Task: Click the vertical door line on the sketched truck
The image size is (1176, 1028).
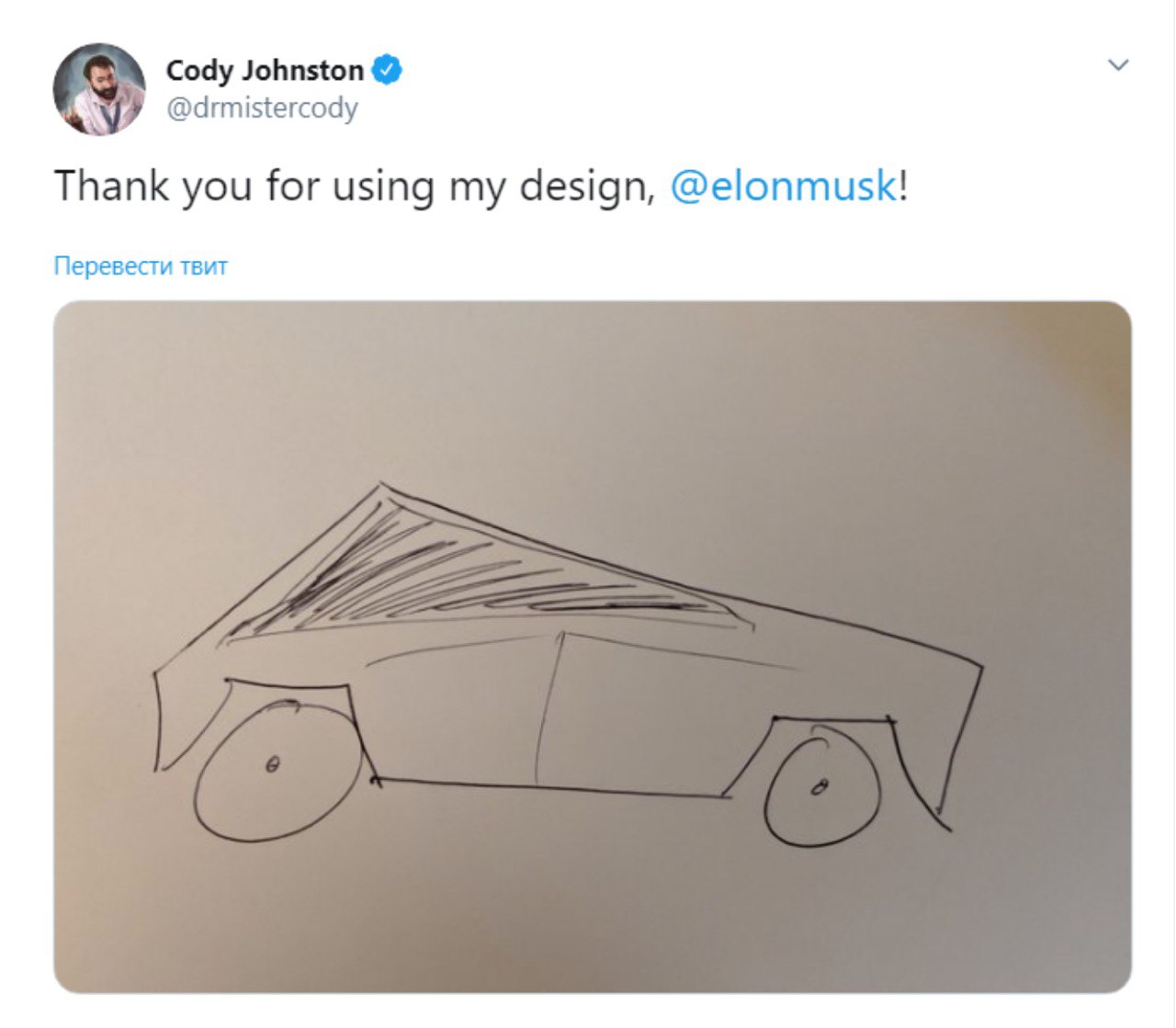Action: pos(549,709)
